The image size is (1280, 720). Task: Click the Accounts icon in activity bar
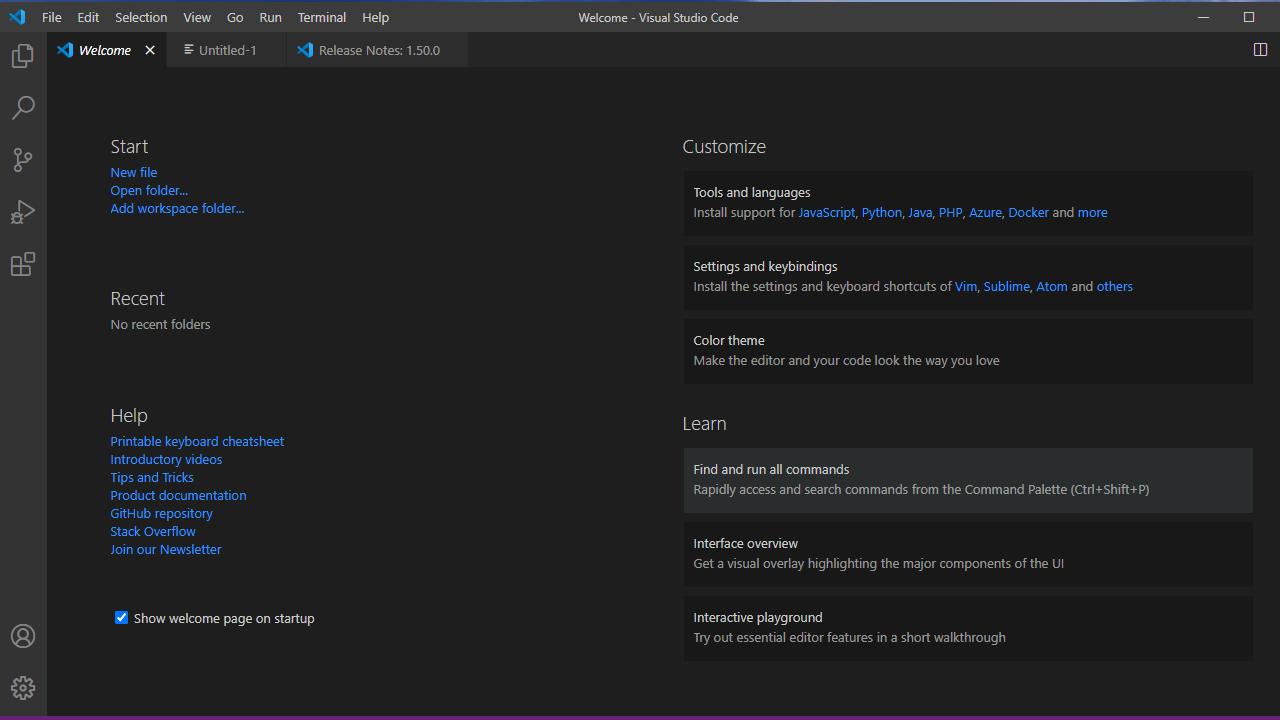[22, 636]
